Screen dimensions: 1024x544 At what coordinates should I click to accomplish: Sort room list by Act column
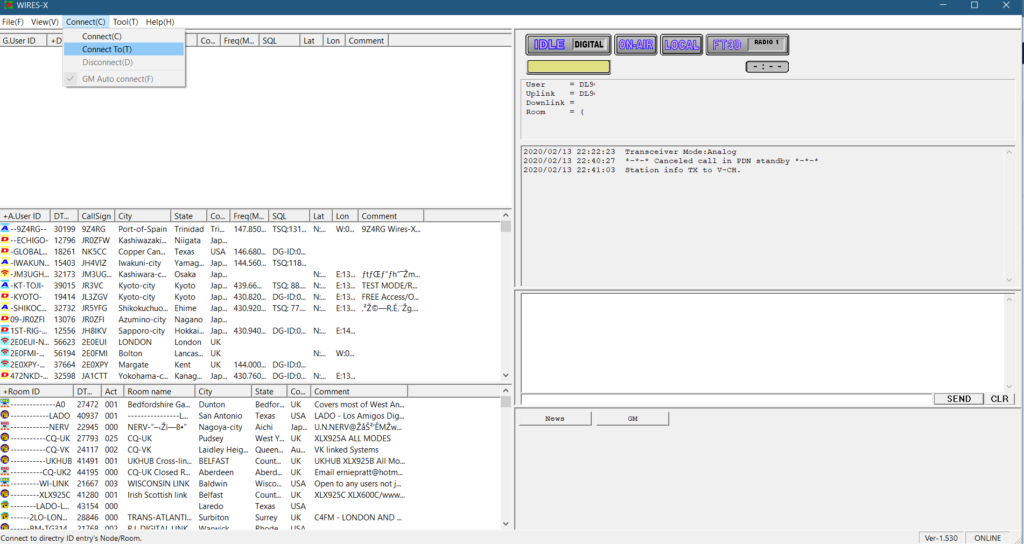pyautogui.click(x=112, y=392)
